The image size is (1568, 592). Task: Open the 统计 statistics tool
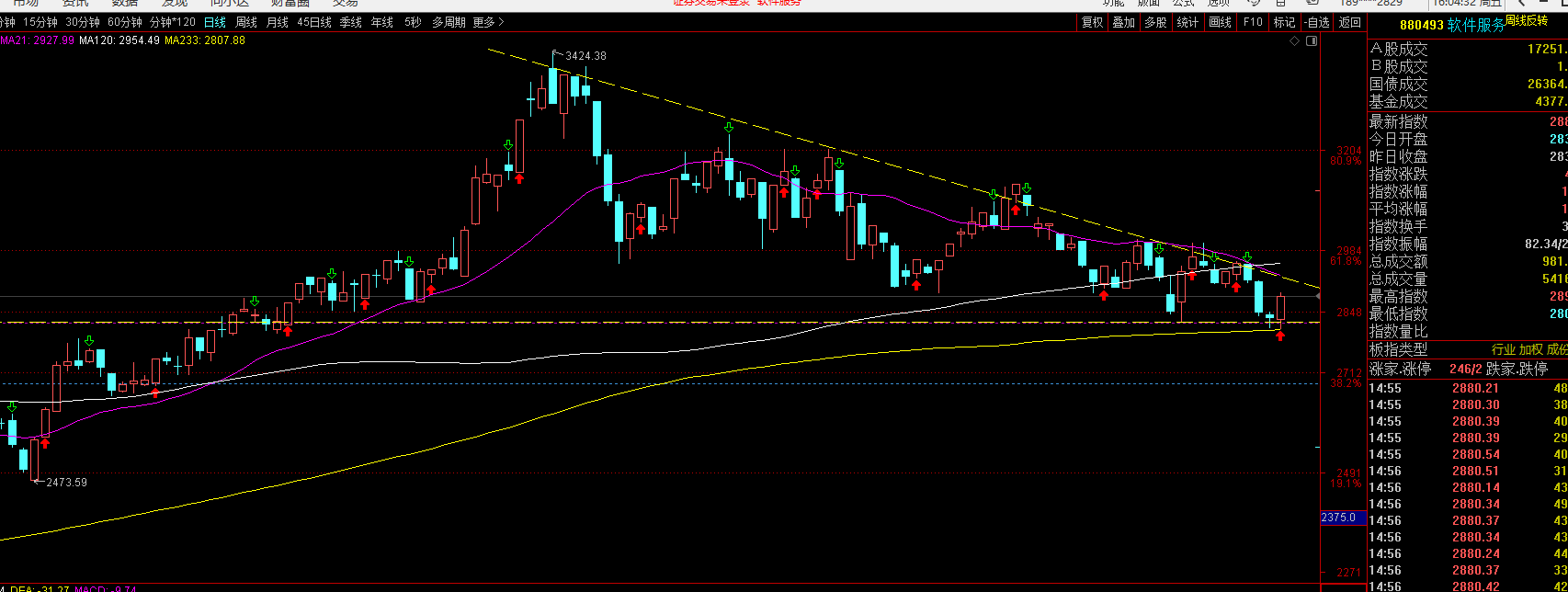coord(1187,22)
